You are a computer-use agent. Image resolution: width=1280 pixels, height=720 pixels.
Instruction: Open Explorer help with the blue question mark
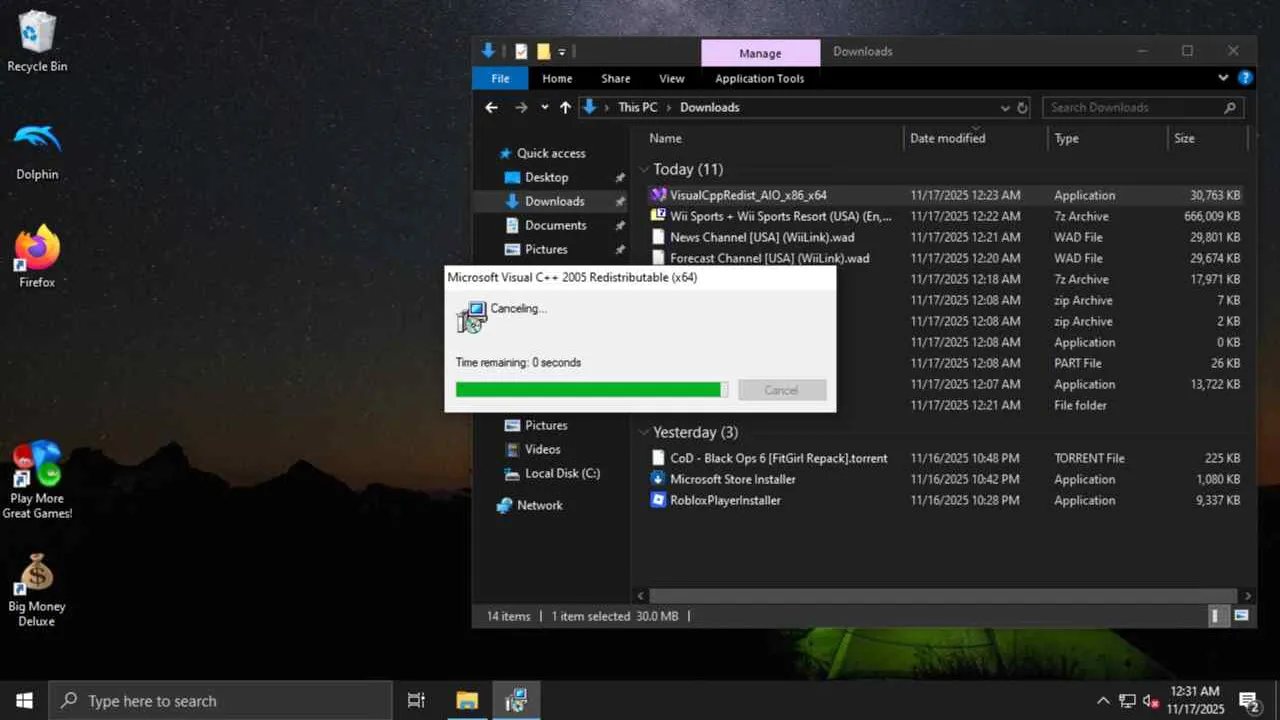(1245, 78)
